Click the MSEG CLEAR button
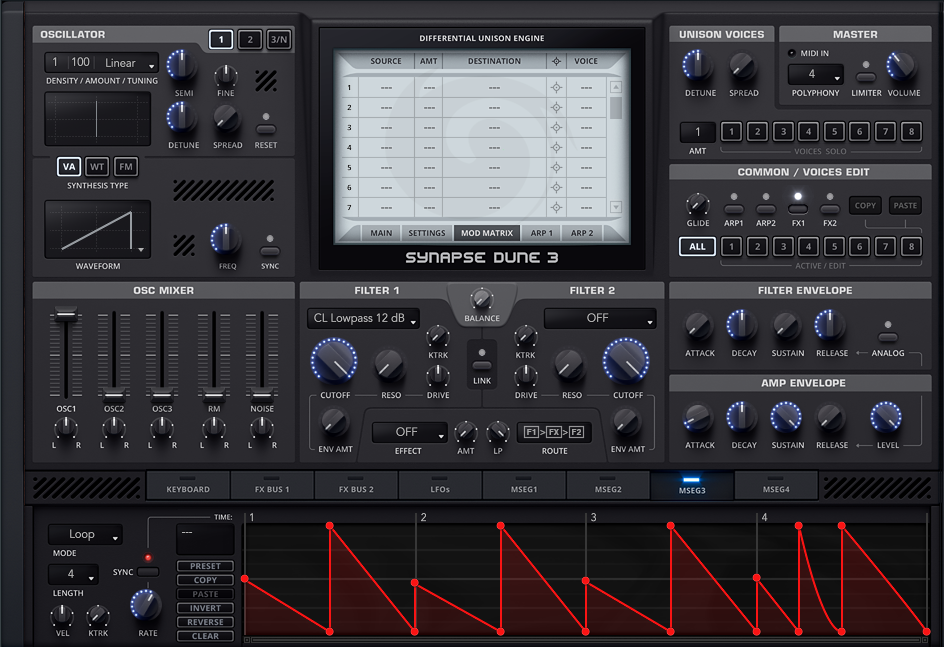 coord(205,636)
